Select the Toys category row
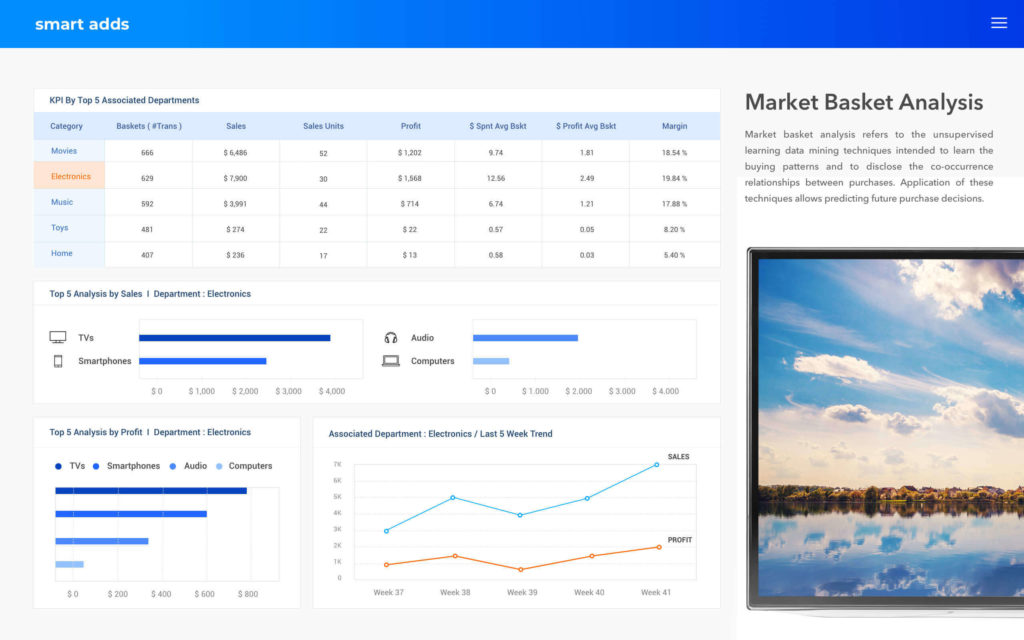The height and width of the screenshot is (640, 1024). point(60,228)
